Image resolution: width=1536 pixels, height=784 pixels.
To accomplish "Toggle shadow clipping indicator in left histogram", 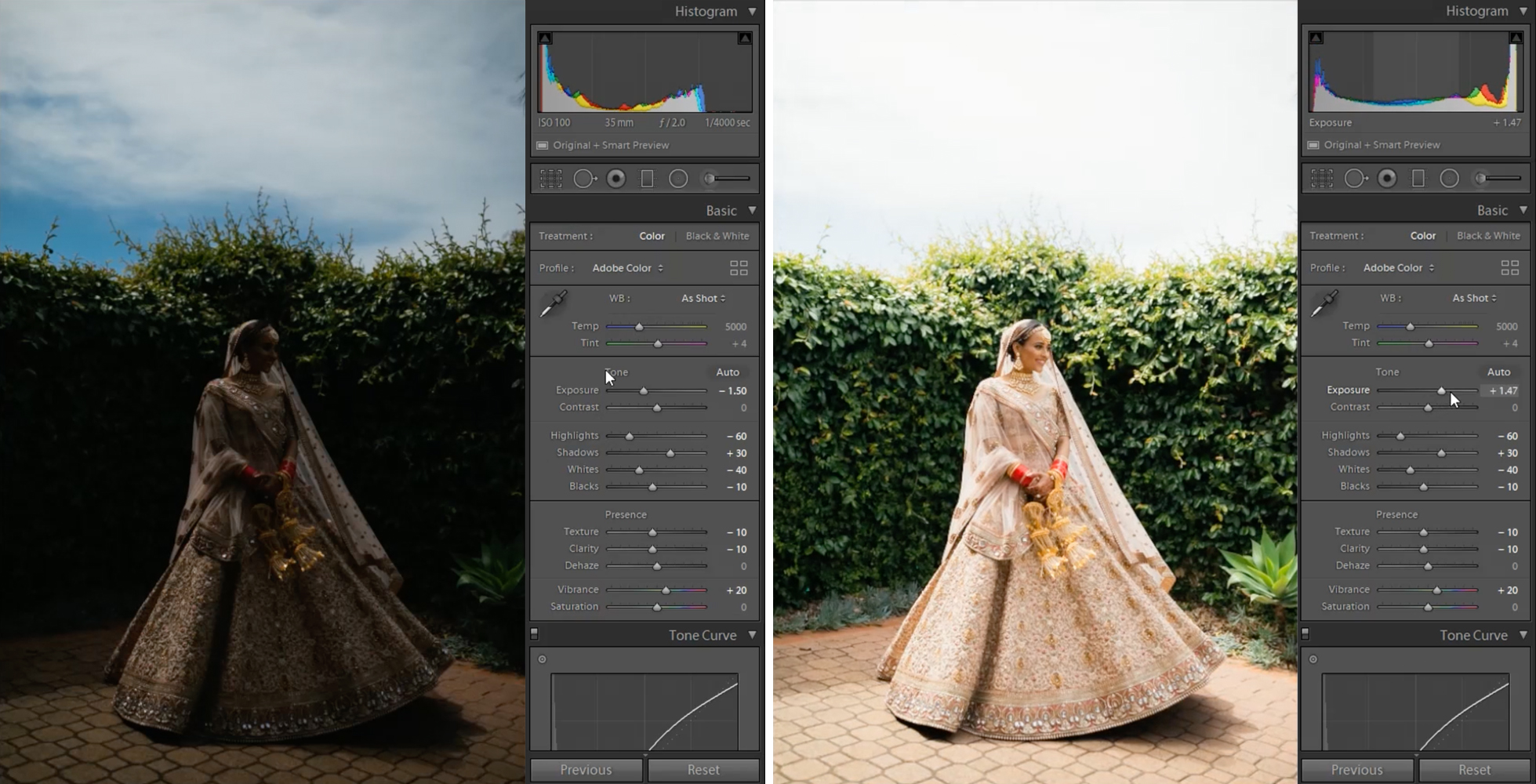I will point(545,38).
